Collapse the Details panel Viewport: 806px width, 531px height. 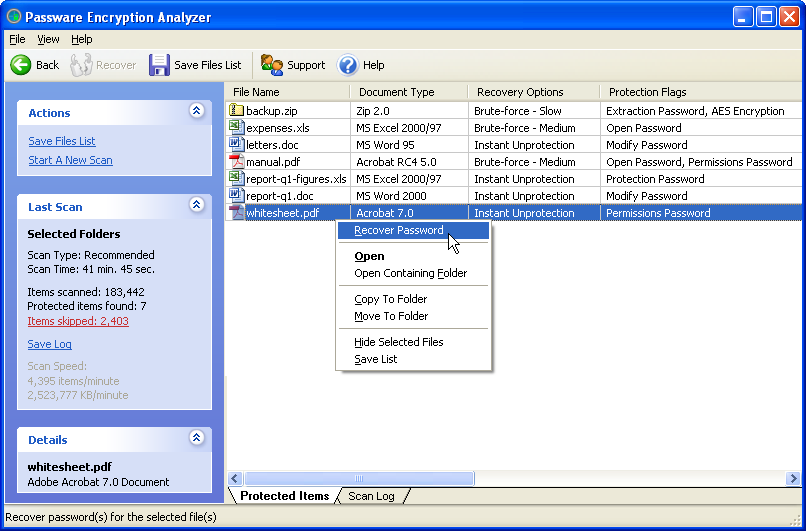tap(196, 437)
